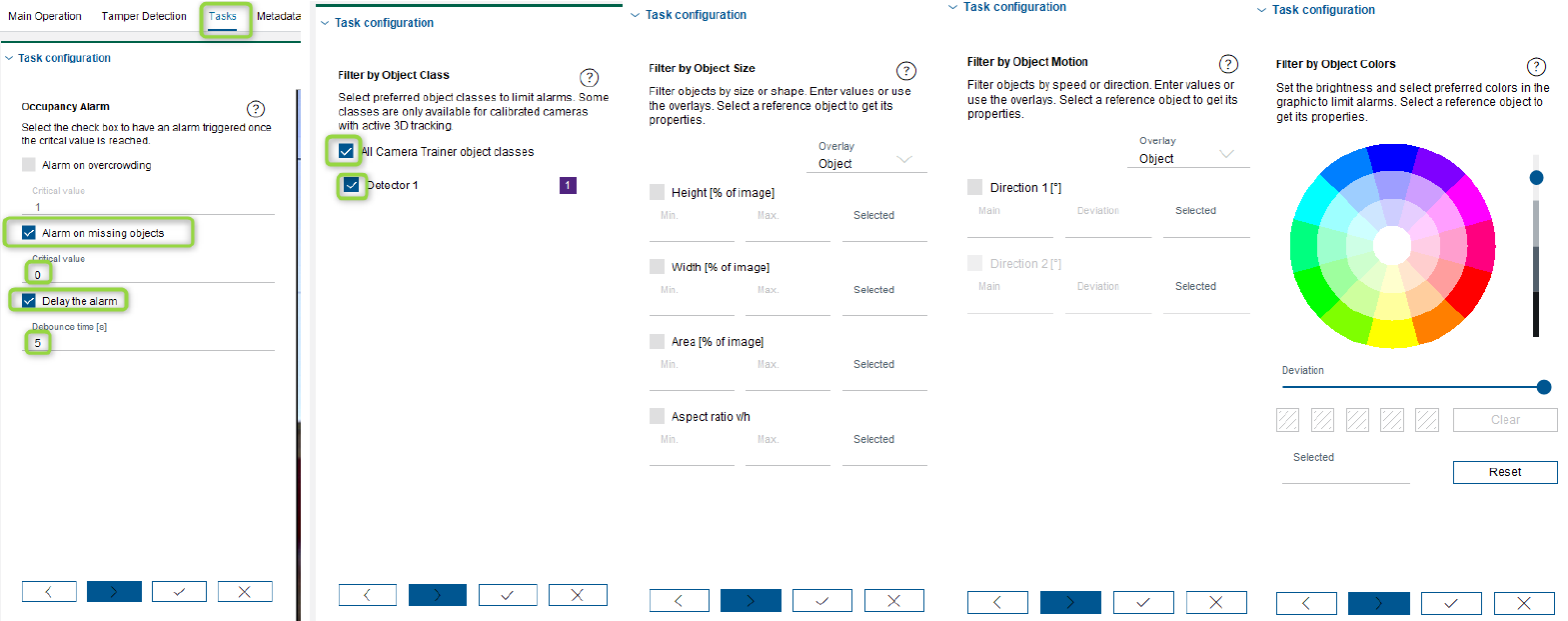The image size is (1568, 621).
Task: Click next arrow in Occupancy Alarm panel
Action: (114, 592)
